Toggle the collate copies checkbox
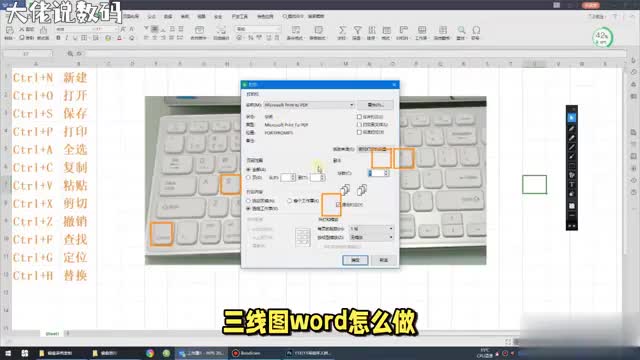 pos(338,204)
